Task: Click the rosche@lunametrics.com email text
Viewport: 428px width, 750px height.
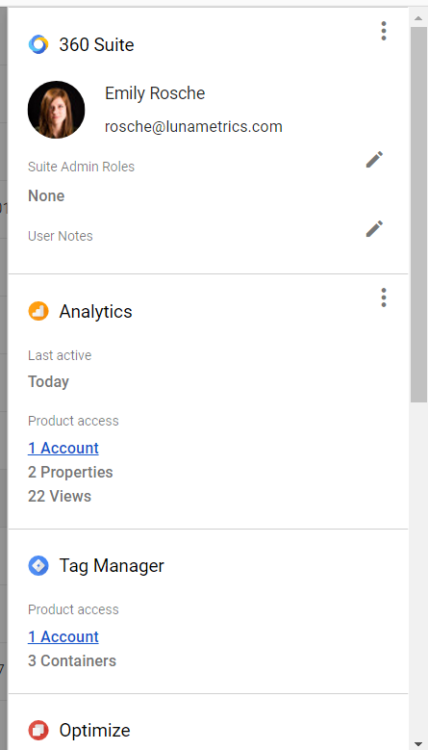Action: 194,127
